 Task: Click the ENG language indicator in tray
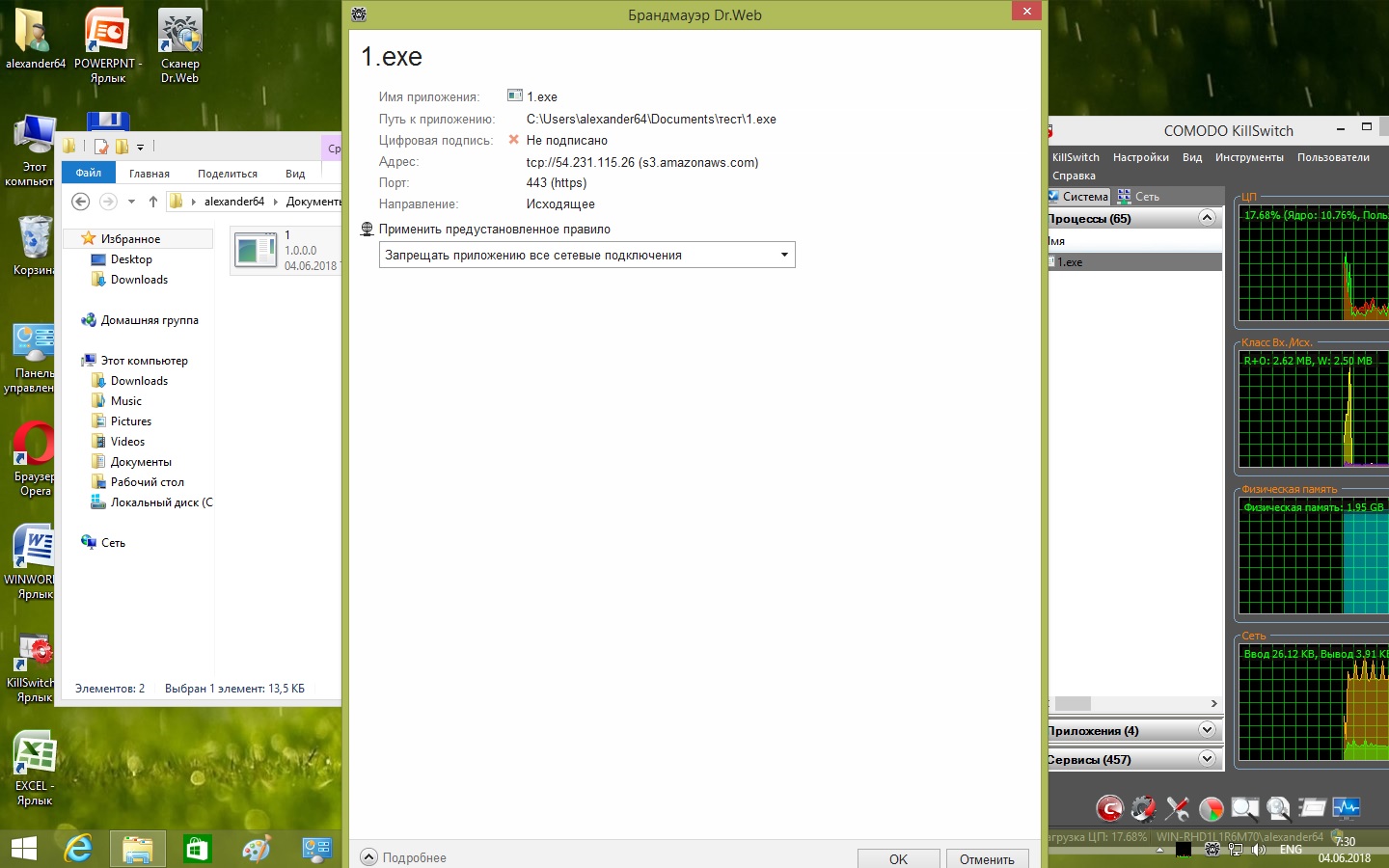coord(1291,850)
